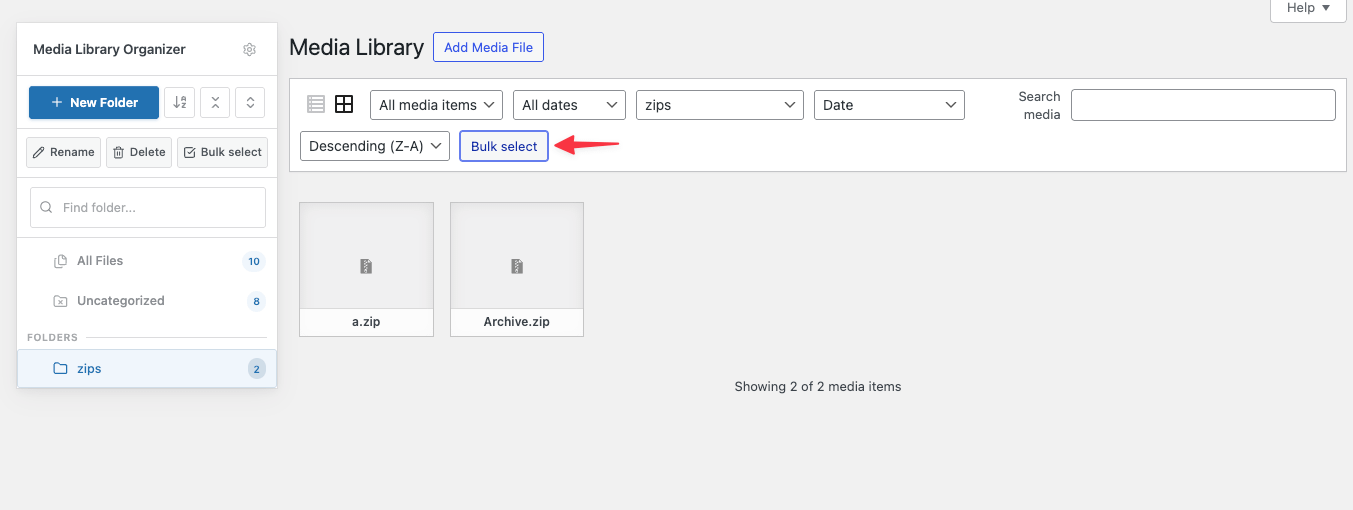
Task: Click the zip icon of a.zip
Action: click(366, 266)
